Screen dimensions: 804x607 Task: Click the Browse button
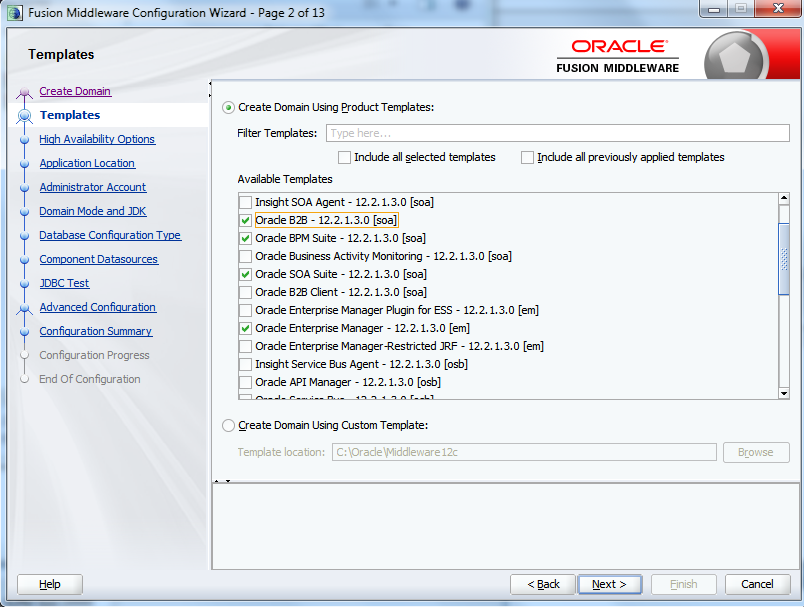tap(756, 452)
